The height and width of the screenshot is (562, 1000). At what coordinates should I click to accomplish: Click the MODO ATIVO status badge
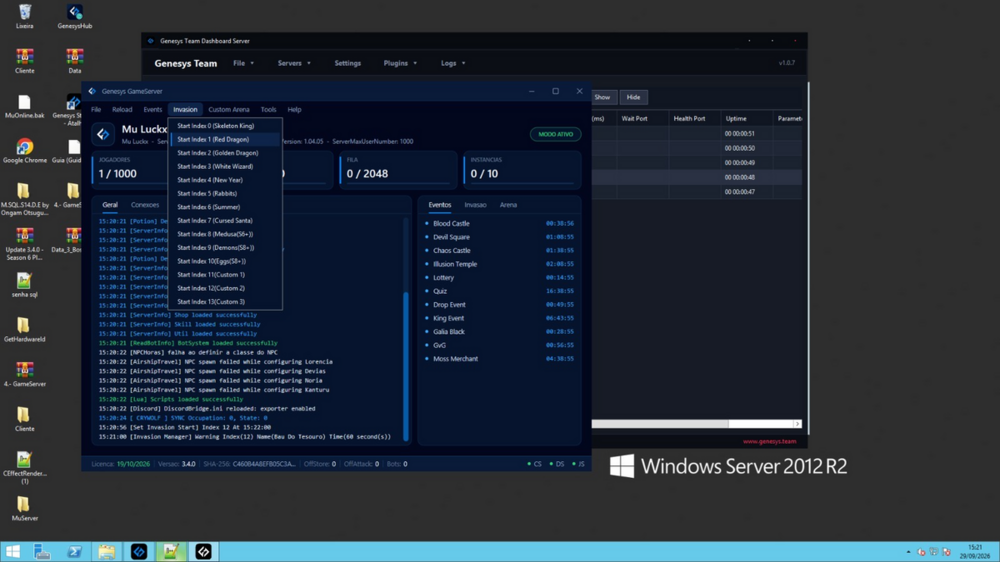[x=555, y=134]
